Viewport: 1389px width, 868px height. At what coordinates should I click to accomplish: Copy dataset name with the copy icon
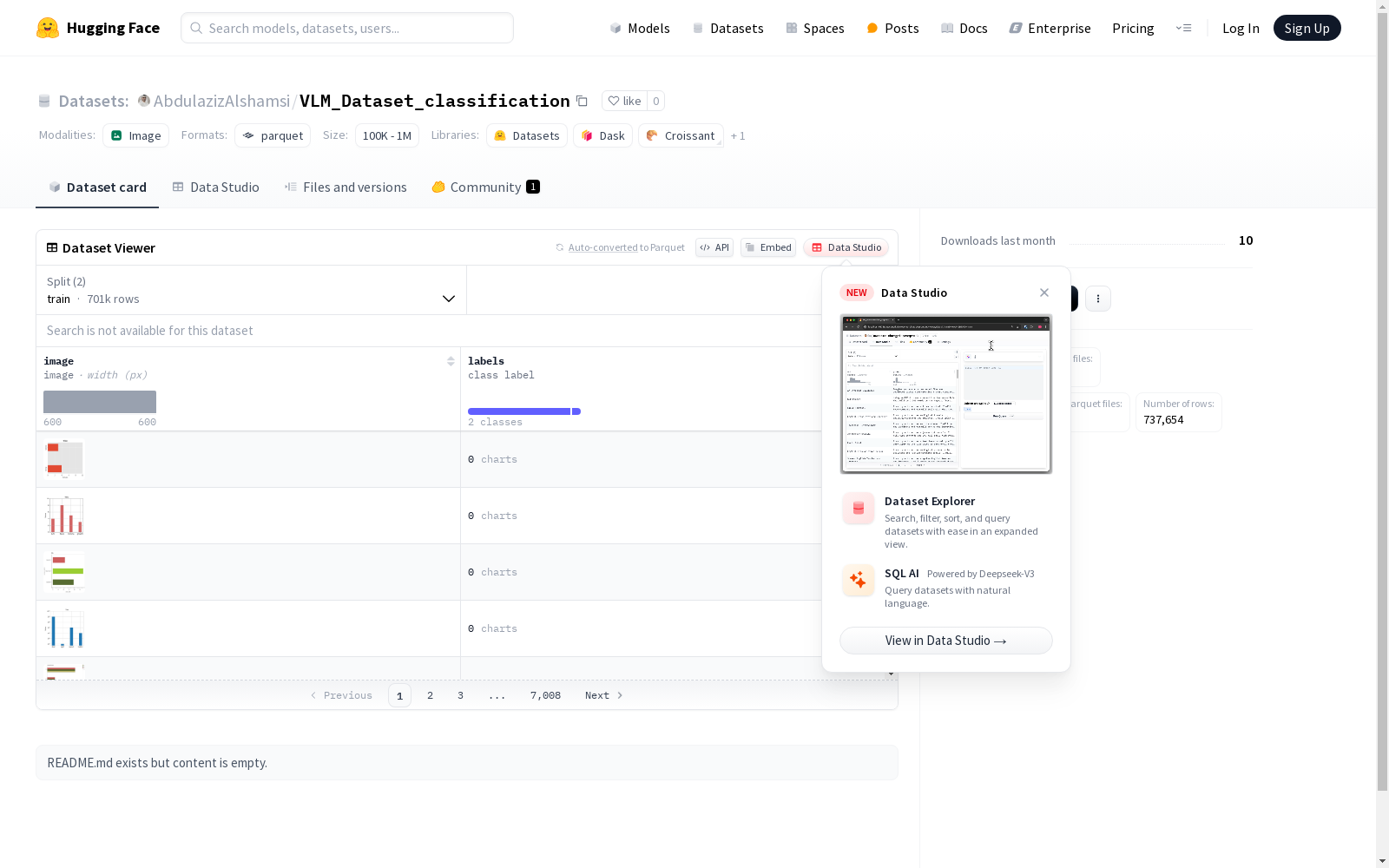pyautogui.click(x=582, y=102)
